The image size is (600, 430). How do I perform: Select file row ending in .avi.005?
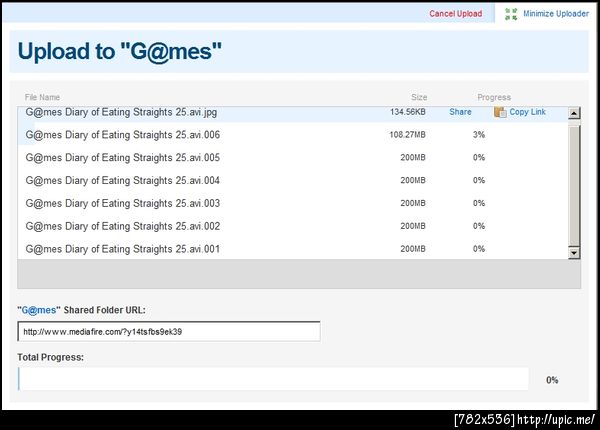coord(293,158)
